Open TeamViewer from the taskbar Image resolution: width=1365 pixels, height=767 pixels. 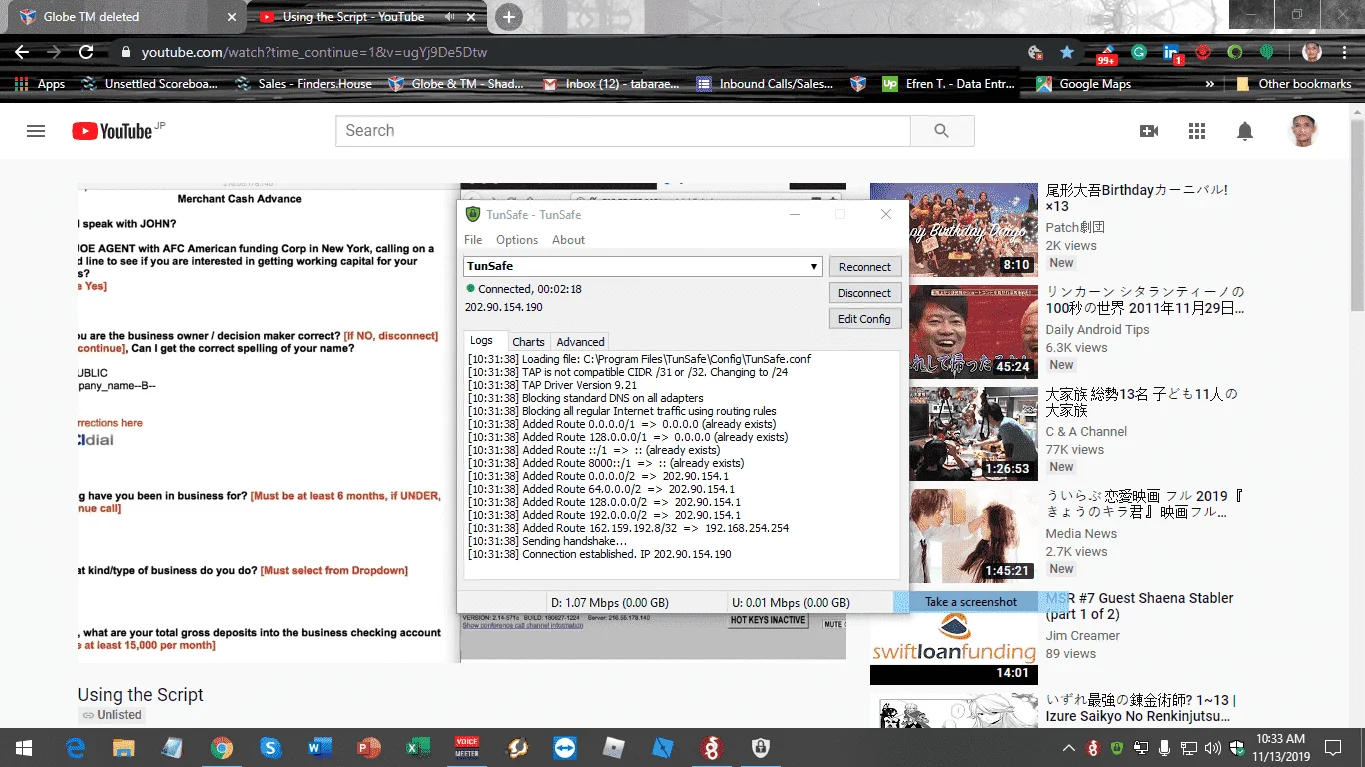(565, 747)
